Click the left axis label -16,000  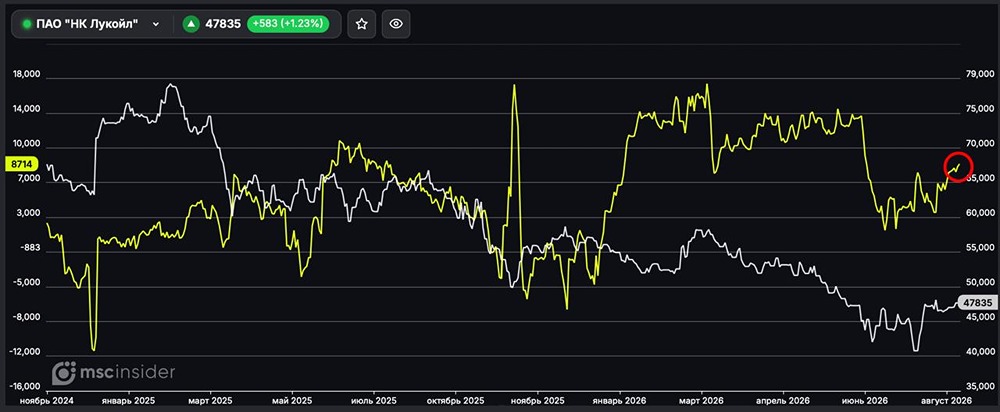click(x=25, y=386)
